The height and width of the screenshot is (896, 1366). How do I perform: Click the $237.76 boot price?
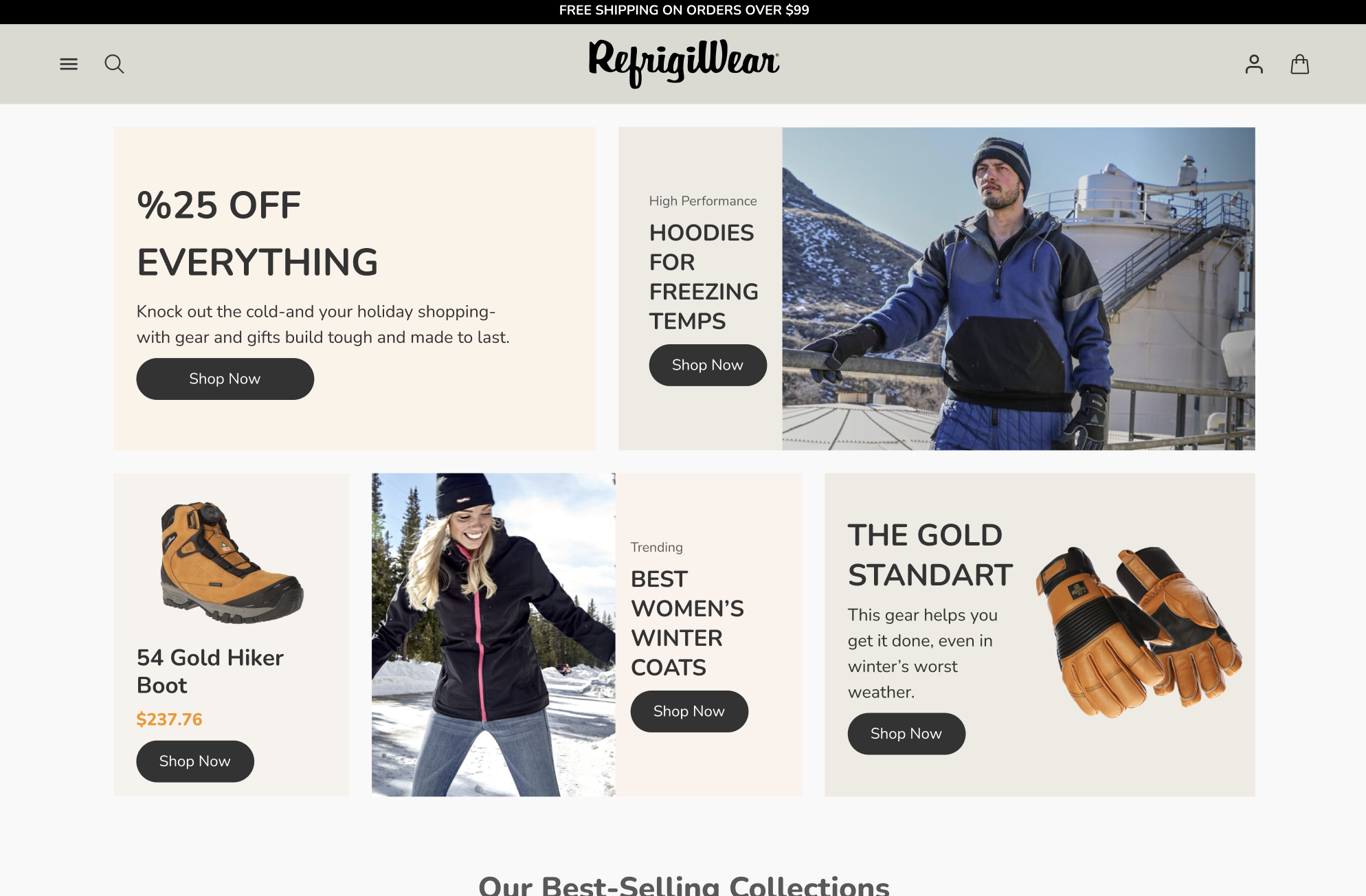pyautogui.click(x=169, y=719)
